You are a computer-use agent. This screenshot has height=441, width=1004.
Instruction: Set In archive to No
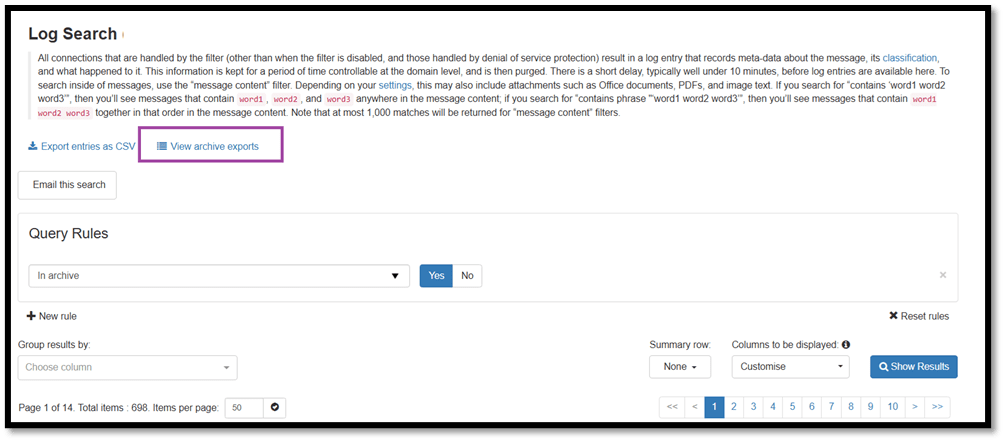467,276
